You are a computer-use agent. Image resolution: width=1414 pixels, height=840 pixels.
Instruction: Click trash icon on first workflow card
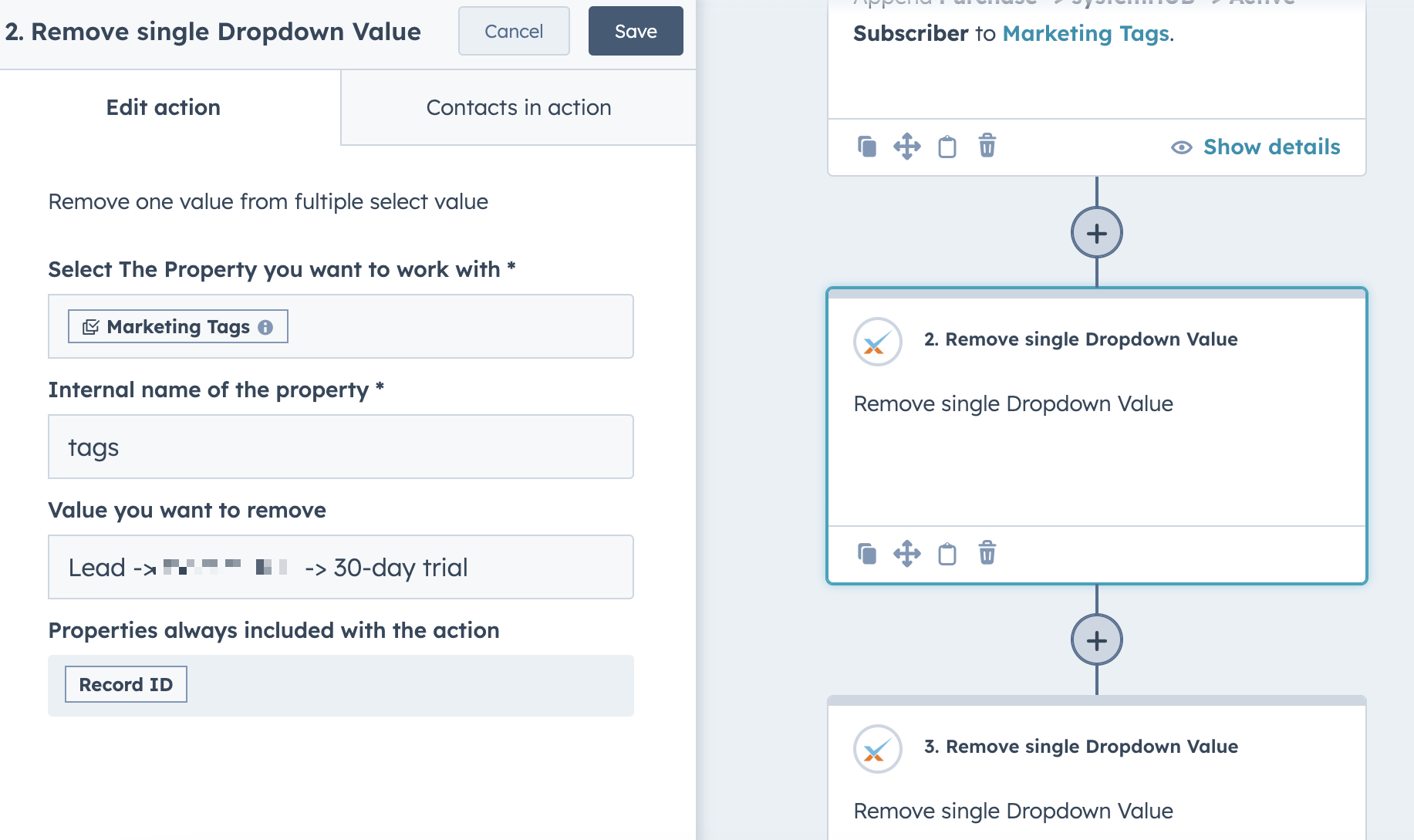pos(986,146)
